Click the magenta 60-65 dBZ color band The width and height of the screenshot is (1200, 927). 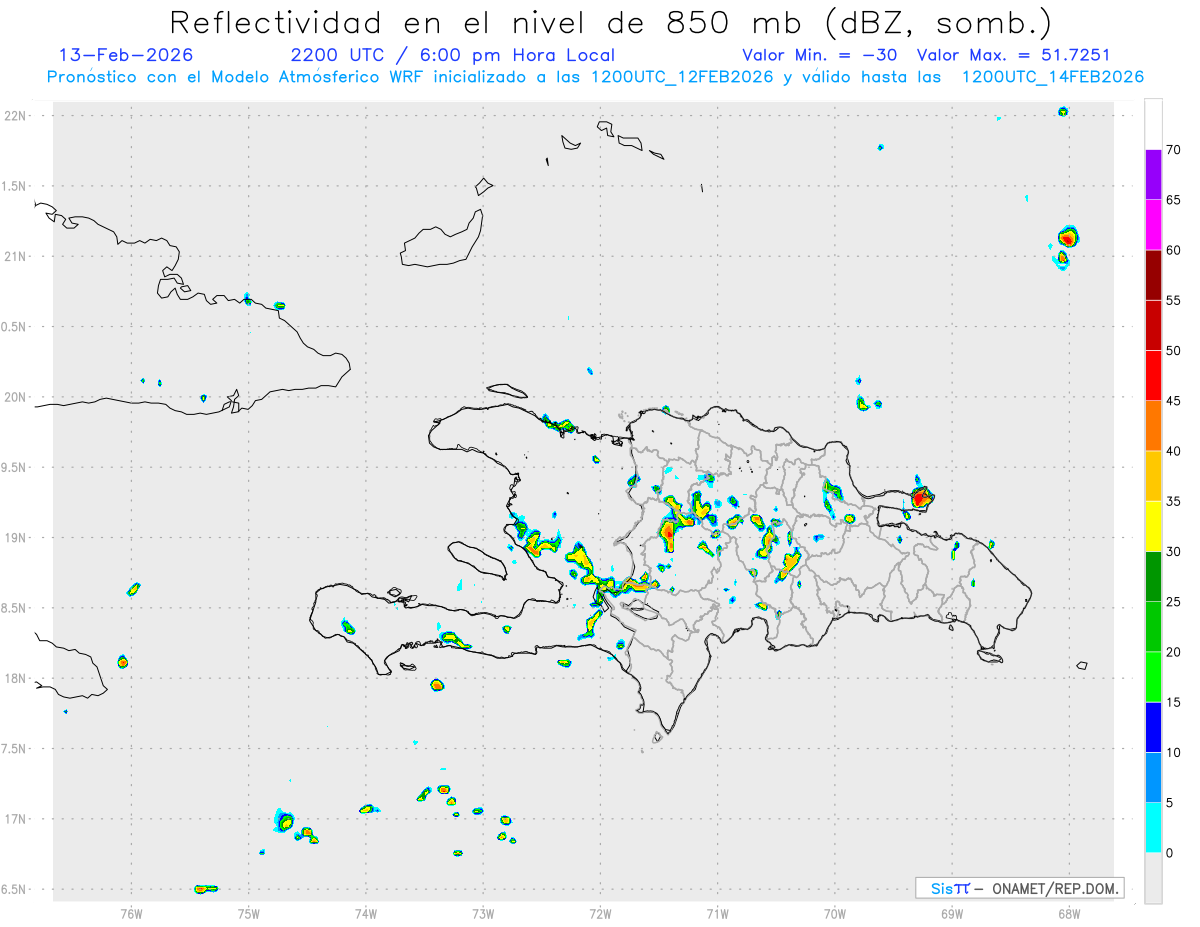pyautogui.click(x=1153, y=225)
